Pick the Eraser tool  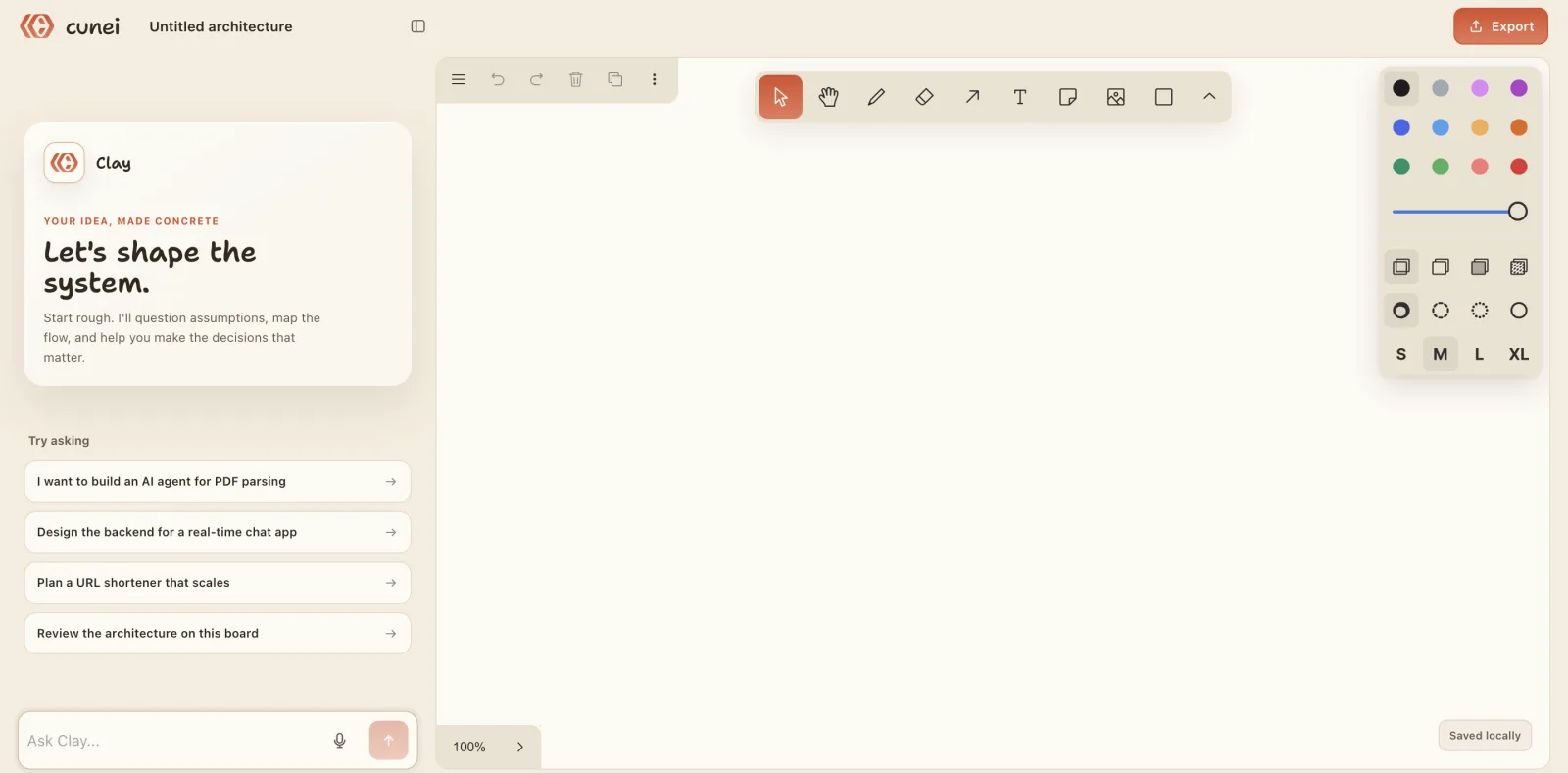924,97
